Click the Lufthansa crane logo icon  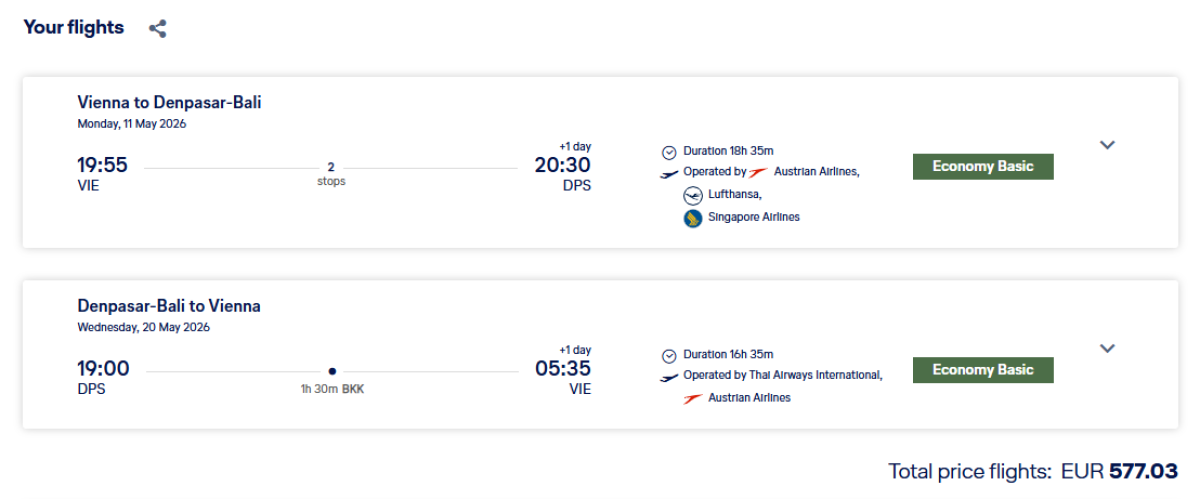692,195
